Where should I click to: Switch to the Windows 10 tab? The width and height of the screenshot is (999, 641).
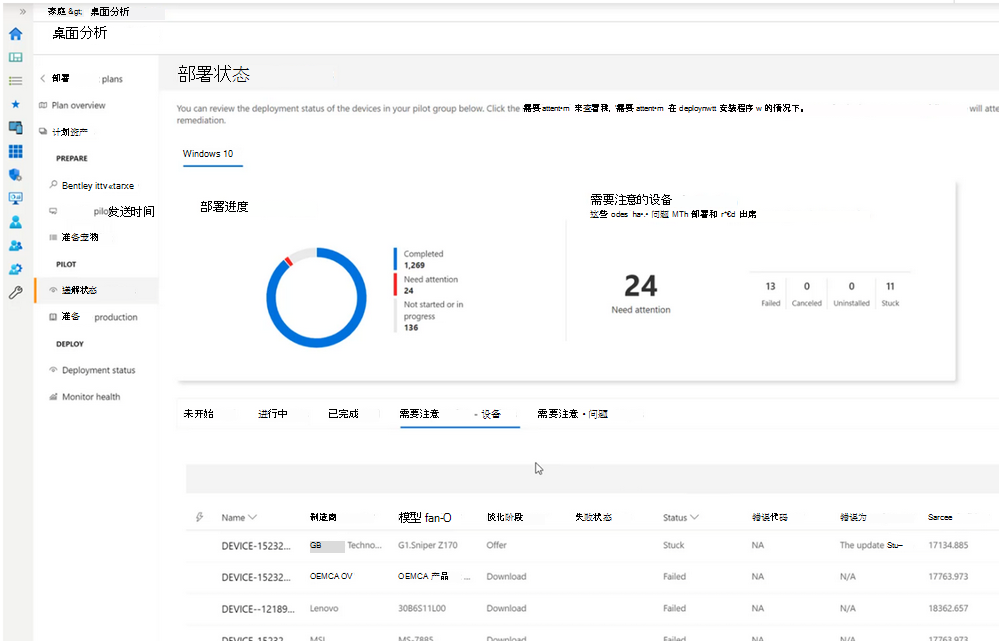210,154
